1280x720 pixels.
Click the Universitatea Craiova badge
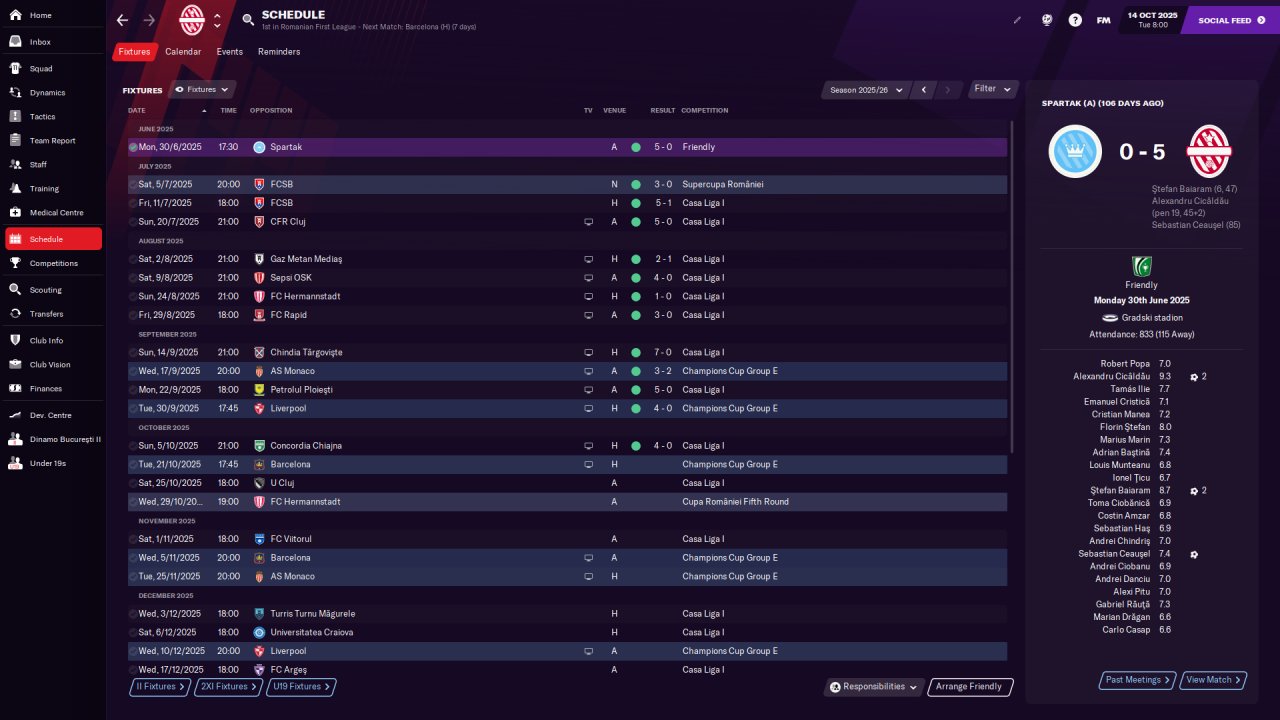(259, 632)
